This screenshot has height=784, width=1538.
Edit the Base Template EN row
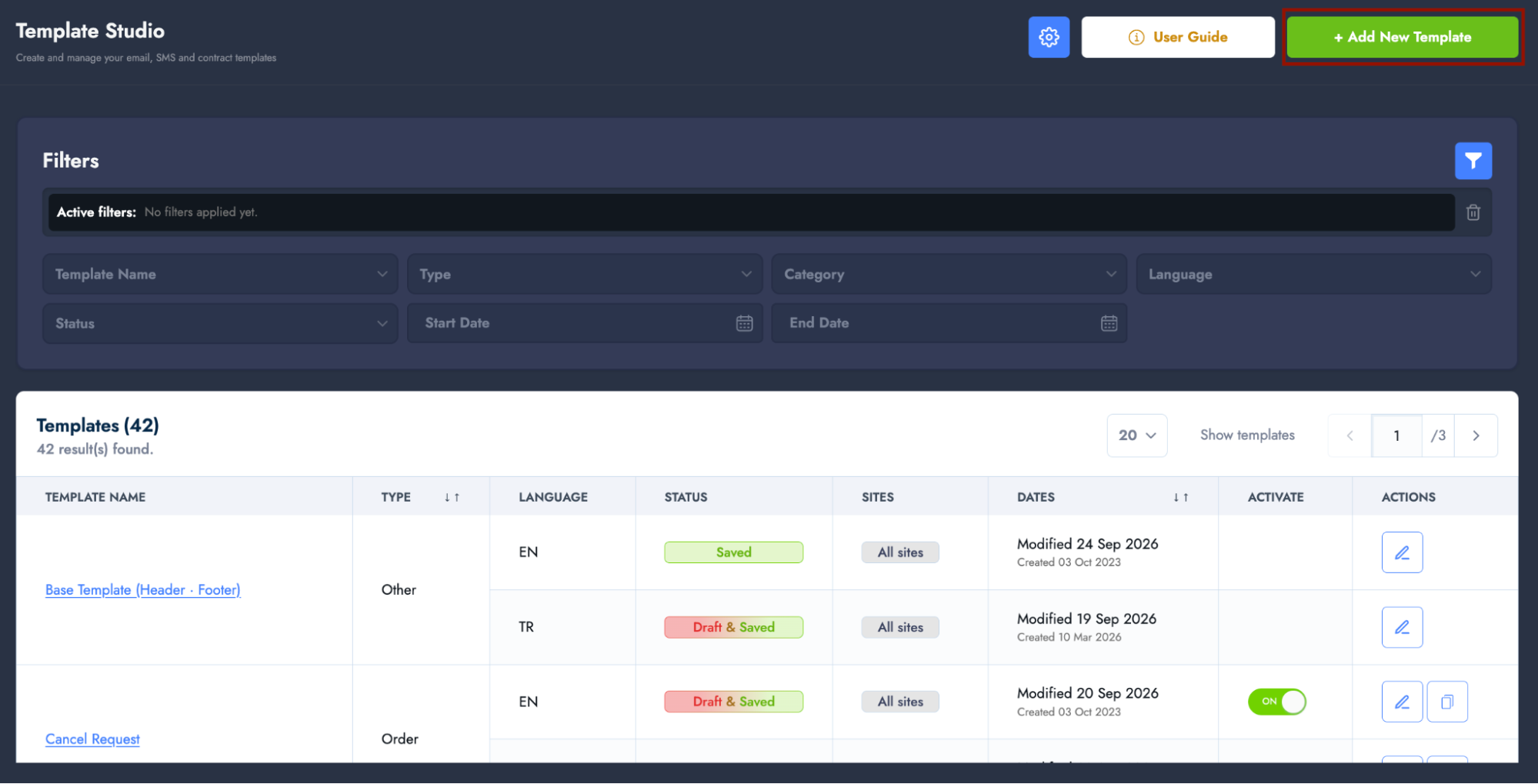pyautogui.click(x=1402, y=552)
